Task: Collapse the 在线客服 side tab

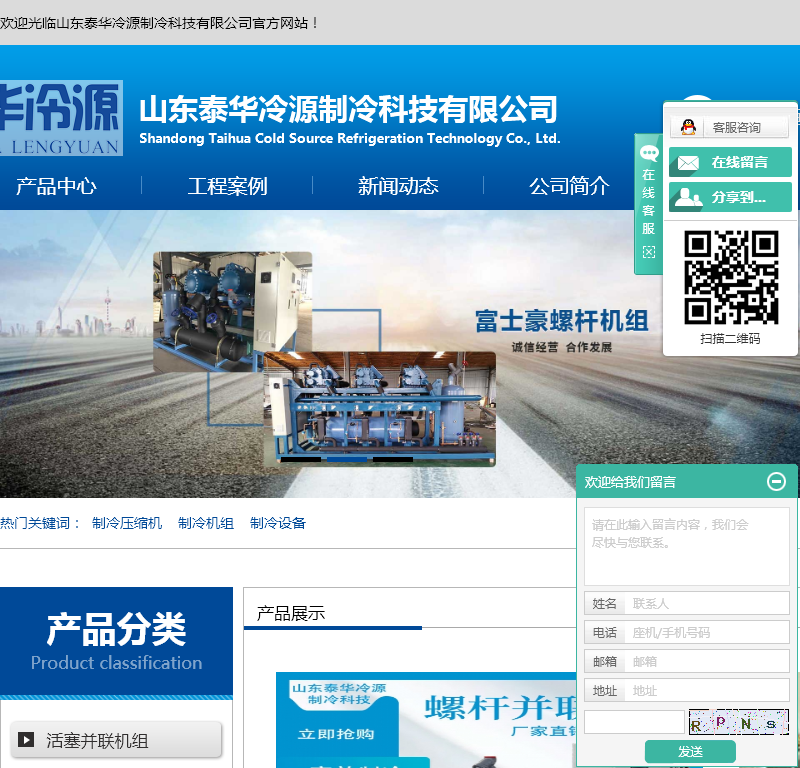Action: pyautogui.click(x=648, y=204)
